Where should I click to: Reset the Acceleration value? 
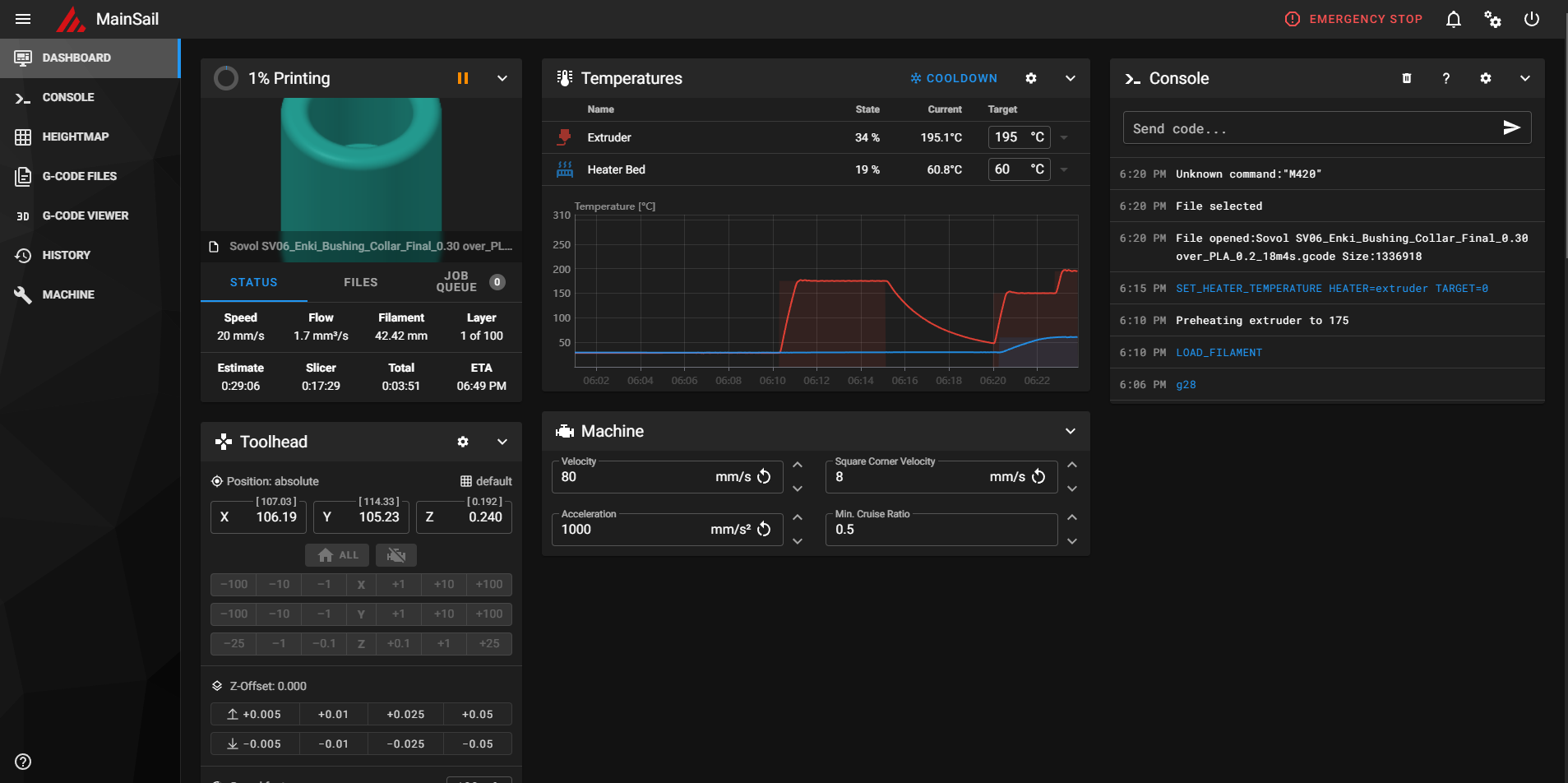(764, 530)
